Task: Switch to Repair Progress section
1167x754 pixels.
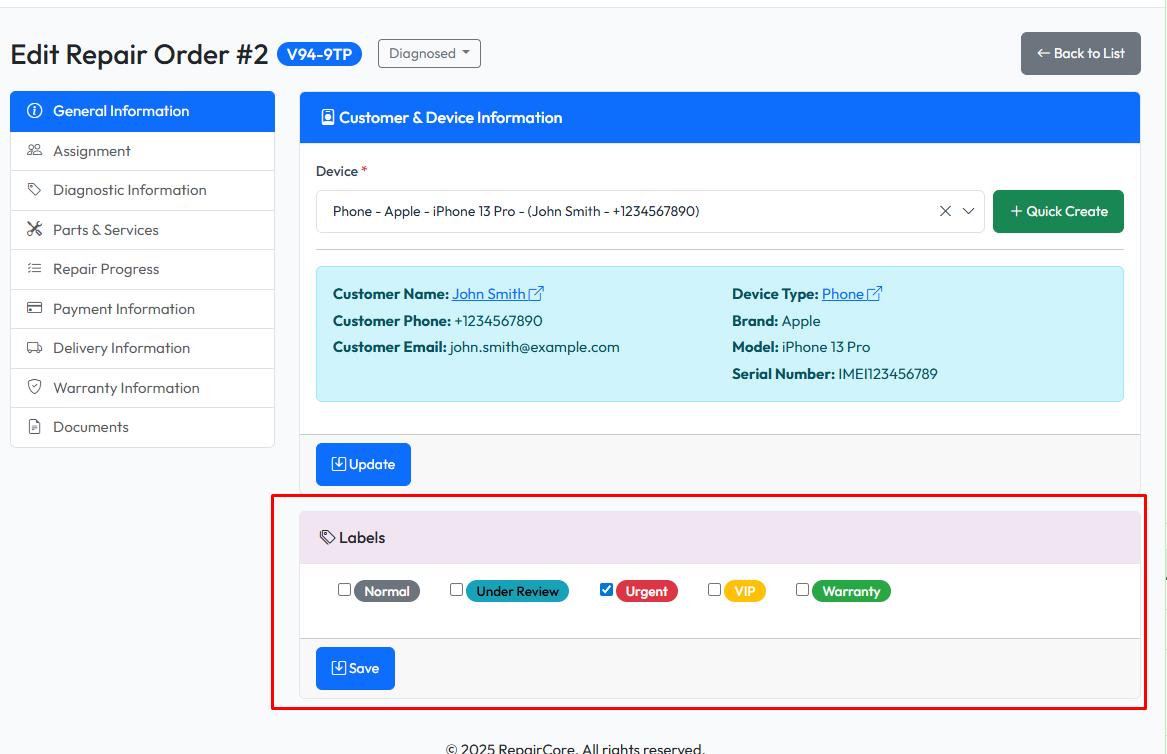Action: [x=106, y=269]
